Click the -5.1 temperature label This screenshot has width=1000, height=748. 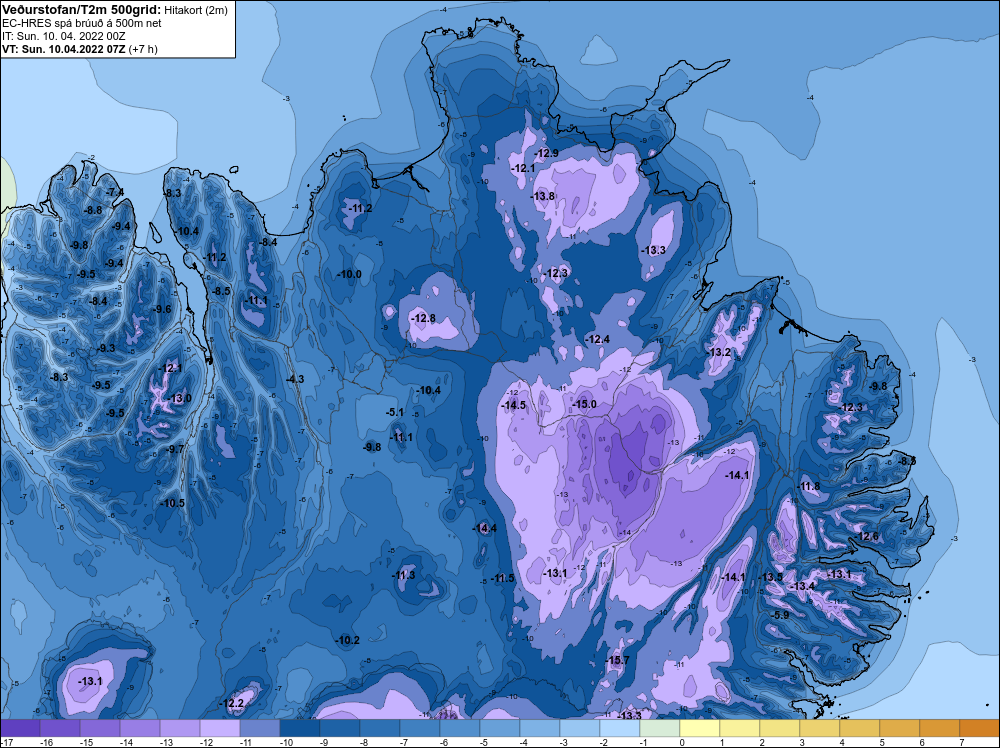coord(395,413)
